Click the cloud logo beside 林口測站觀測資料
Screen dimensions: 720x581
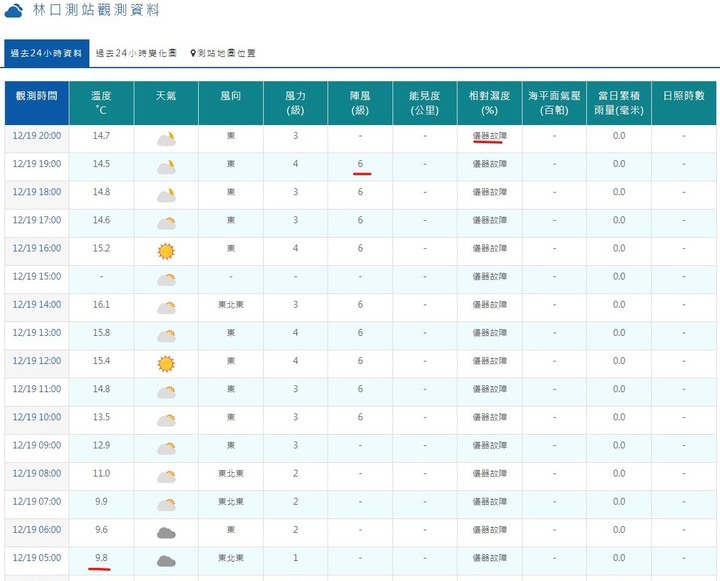[x=14, y=11]
